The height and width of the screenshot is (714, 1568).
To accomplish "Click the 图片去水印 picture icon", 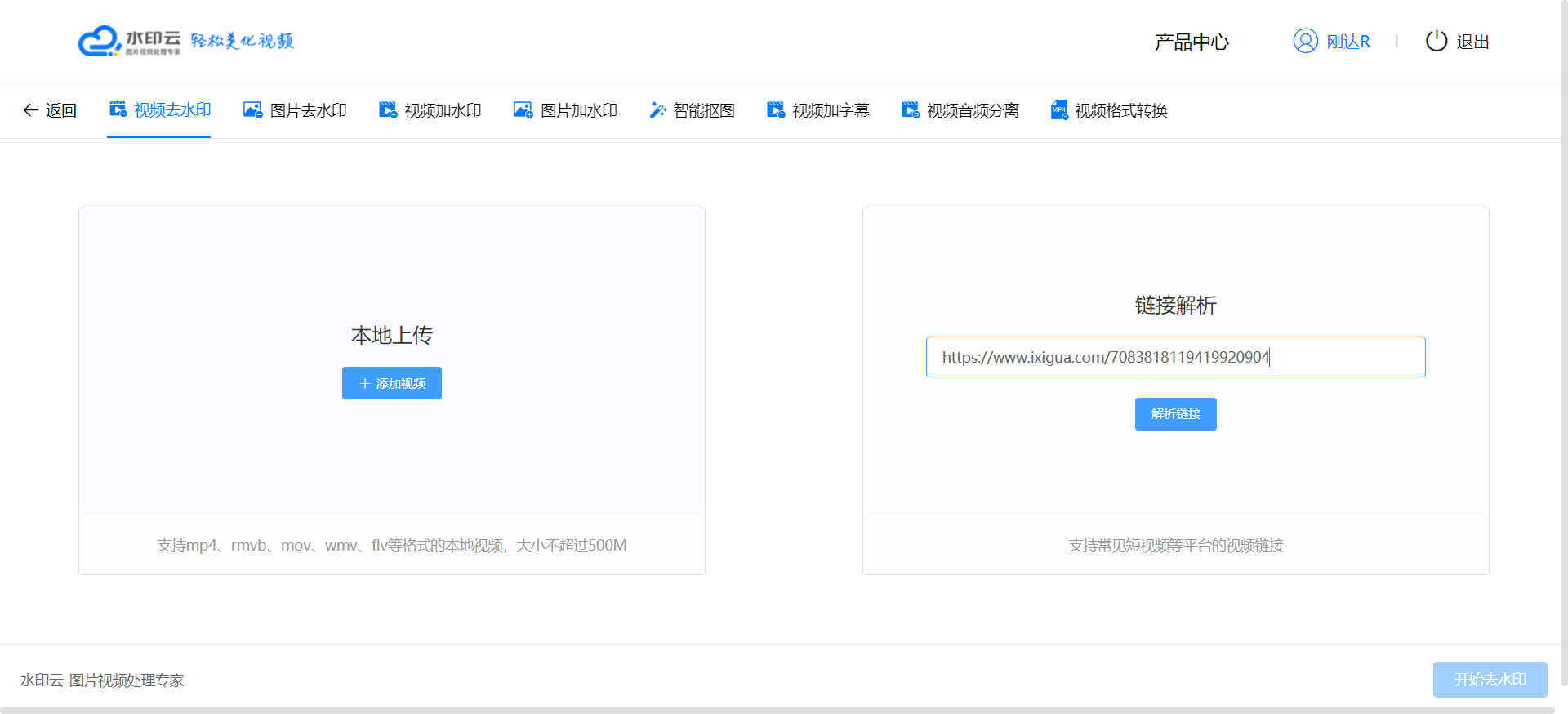I will click(252, 109).
